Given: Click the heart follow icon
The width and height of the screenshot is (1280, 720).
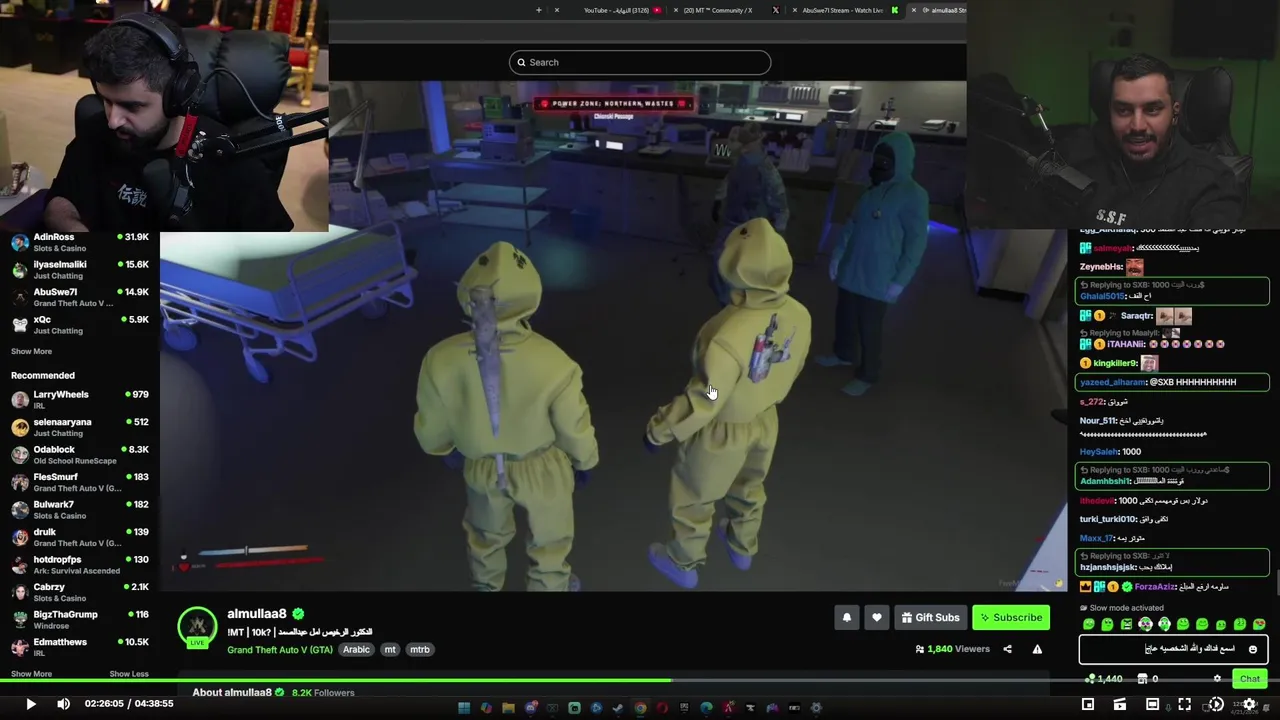Looking at the screenshot, I should tap(877, 618).
